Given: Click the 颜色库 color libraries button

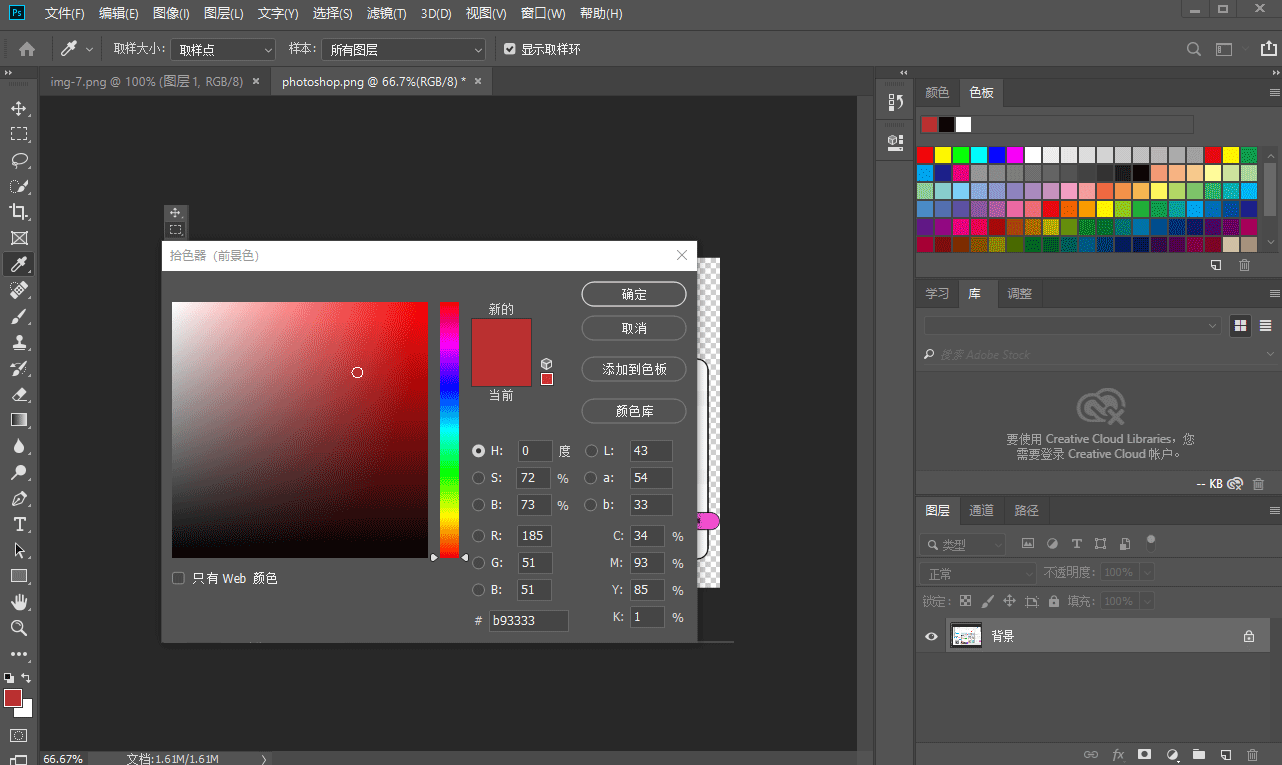Looking at the screenshot, I should 634,411.
